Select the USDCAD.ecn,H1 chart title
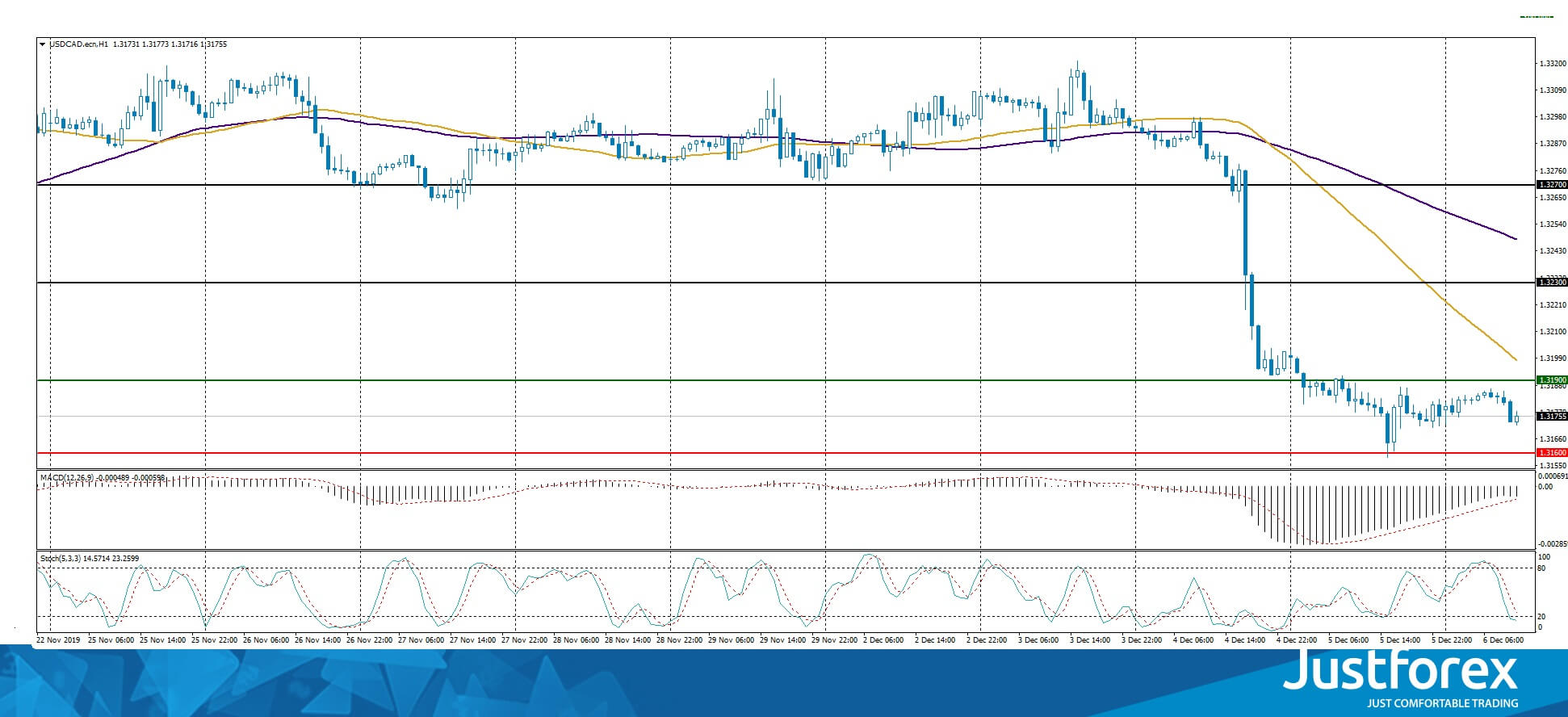Screen dimensions: 1568x717 pyautogui.click(x=79, y=44)
